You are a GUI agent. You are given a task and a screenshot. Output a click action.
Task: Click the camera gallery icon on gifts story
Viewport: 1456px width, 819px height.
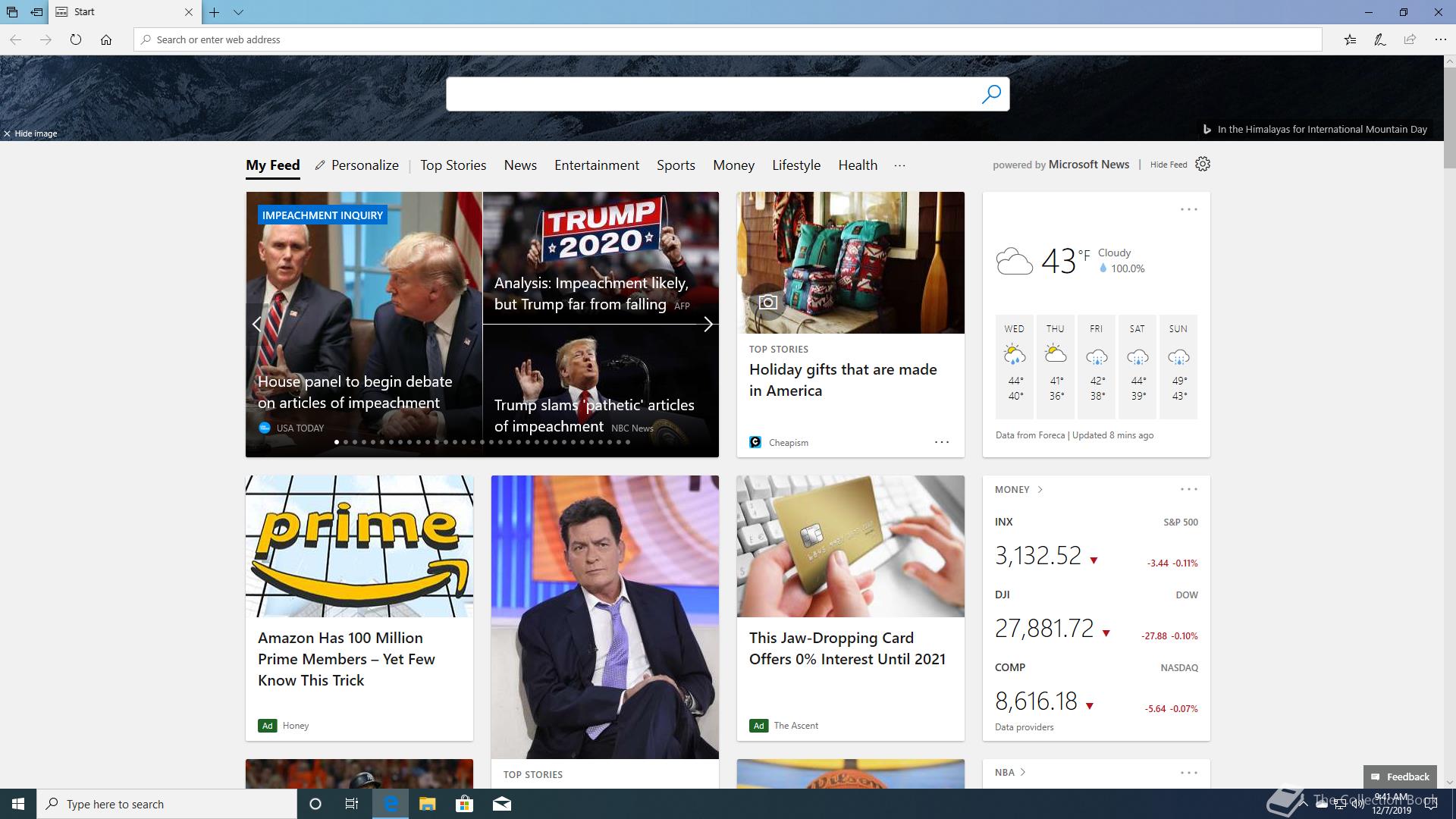pos(767,302)
